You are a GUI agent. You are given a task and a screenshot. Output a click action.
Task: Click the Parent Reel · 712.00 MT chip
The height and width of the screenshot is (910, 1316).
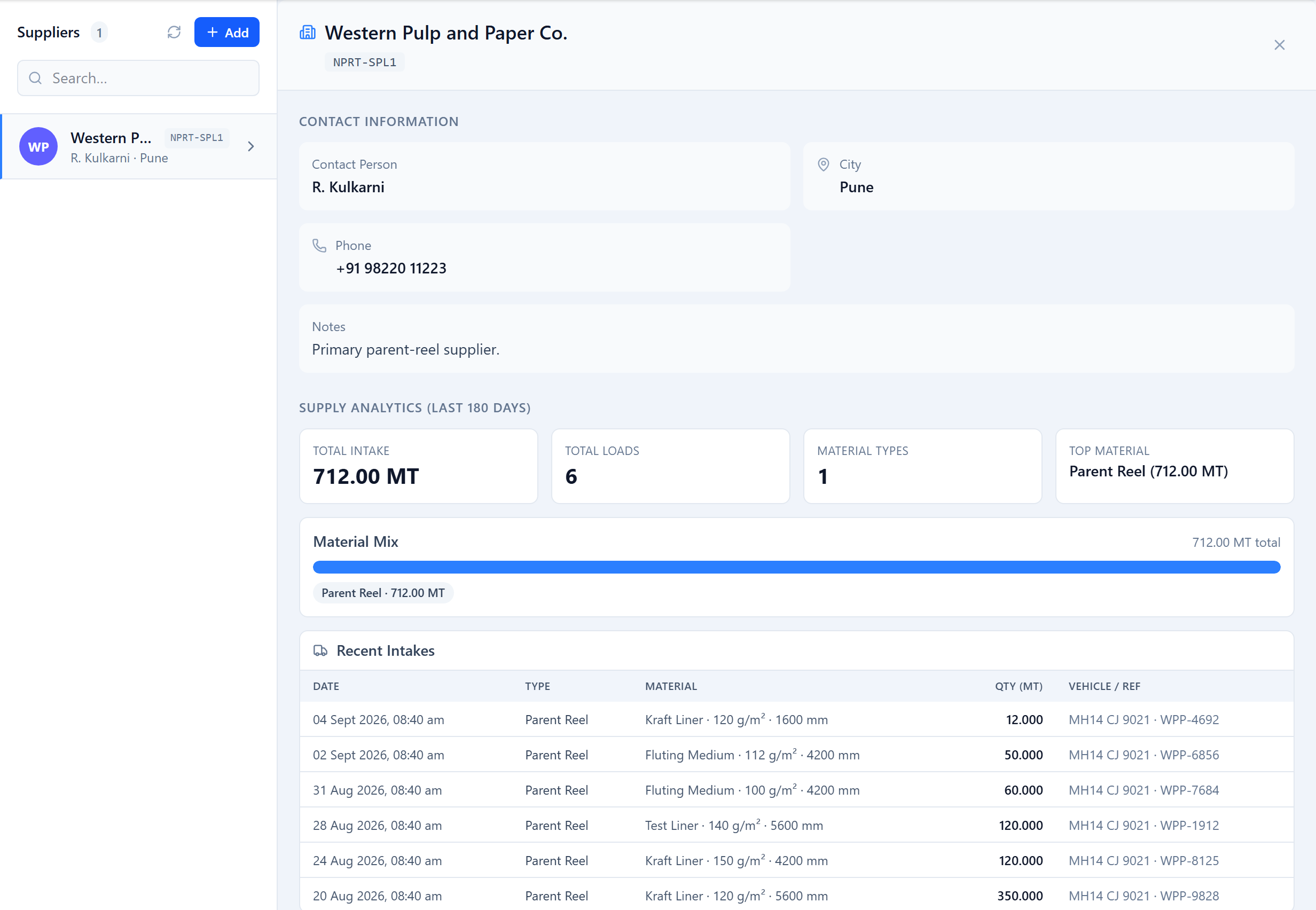click(x=383, y=593)
